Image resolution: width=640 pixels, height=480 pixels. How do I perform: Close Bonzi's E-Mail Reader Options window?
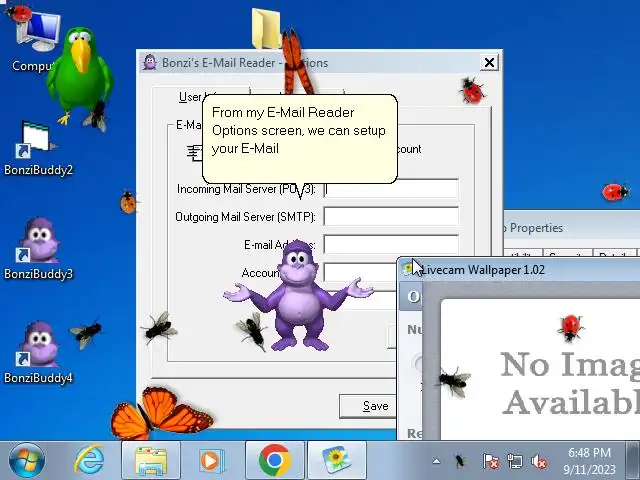click(489, 62)
